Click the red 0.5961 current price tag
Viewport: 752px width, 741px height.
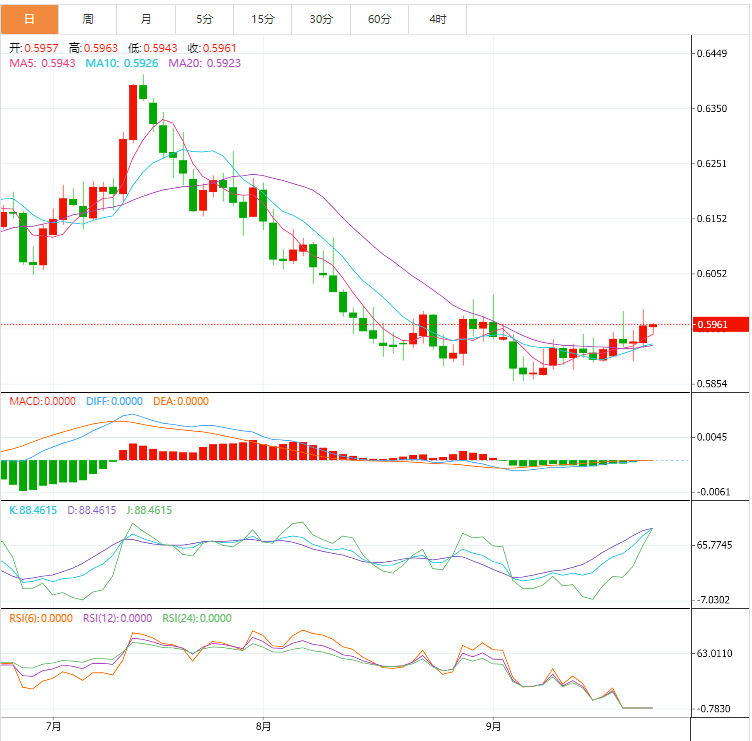(718, 324)
